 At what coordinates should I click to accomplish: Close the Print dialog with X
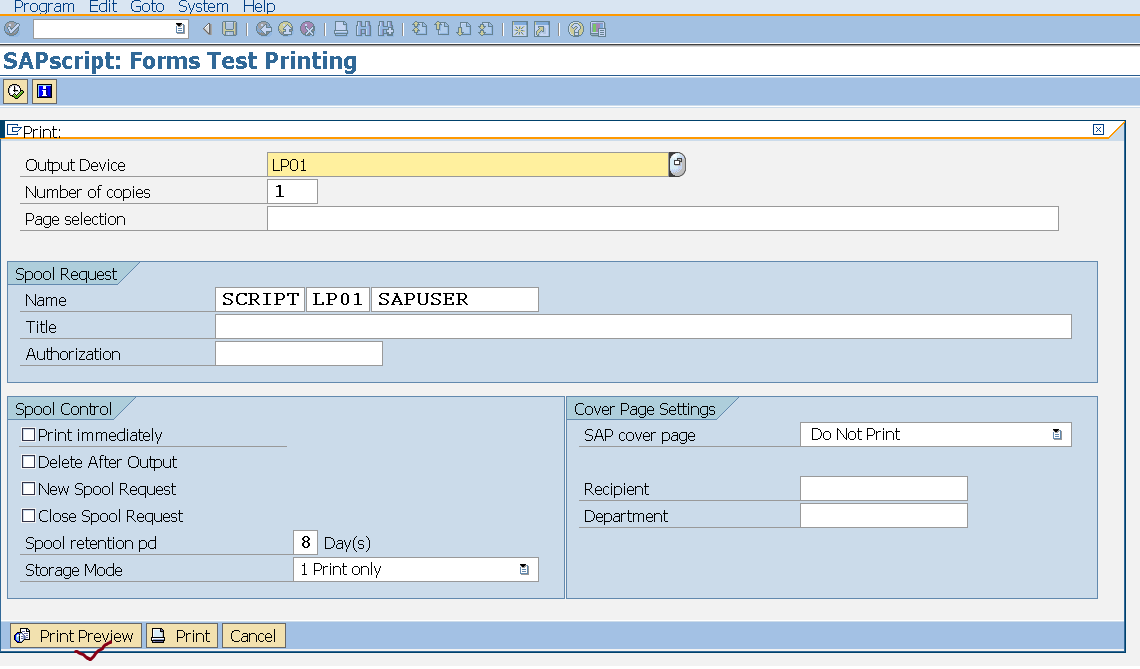1099,129
